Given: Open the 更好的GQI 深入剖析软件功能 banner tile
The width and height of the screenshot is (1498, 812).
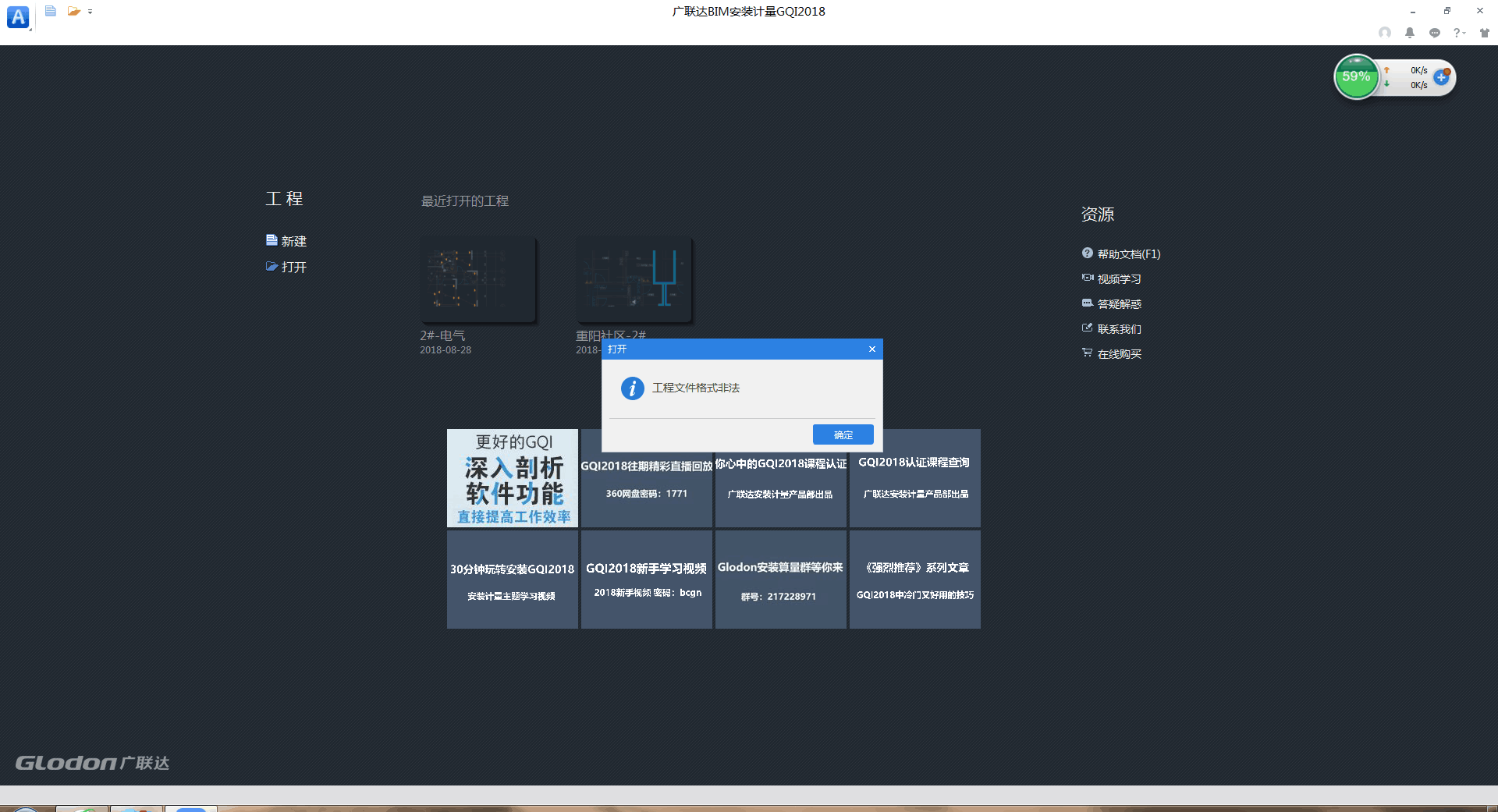Looking at the screenshot, I should 513,478.
